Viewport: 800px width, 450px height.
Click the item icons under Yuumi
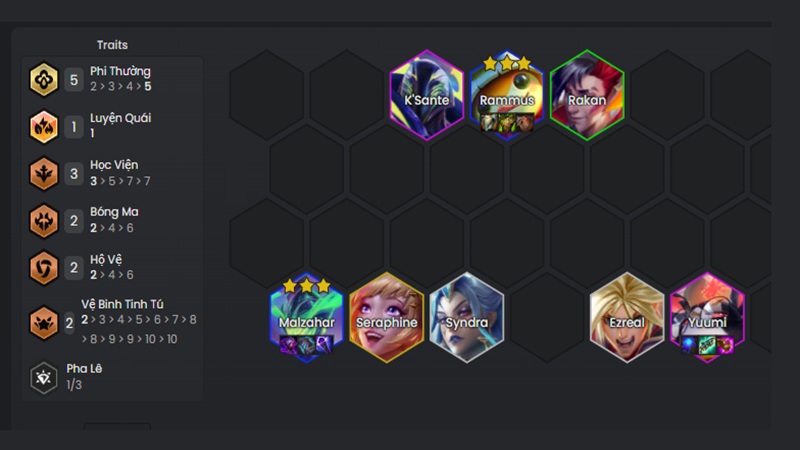[707, 345]
